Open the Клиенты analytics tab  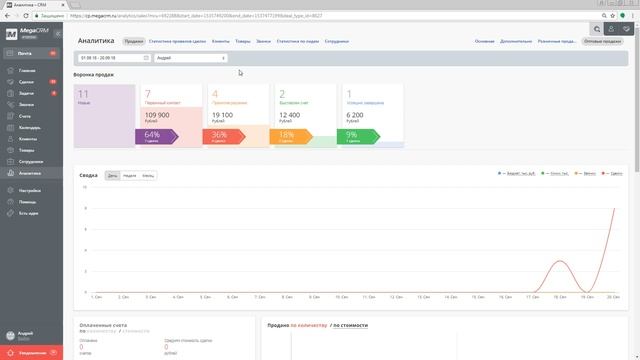[x=220, y=41]
